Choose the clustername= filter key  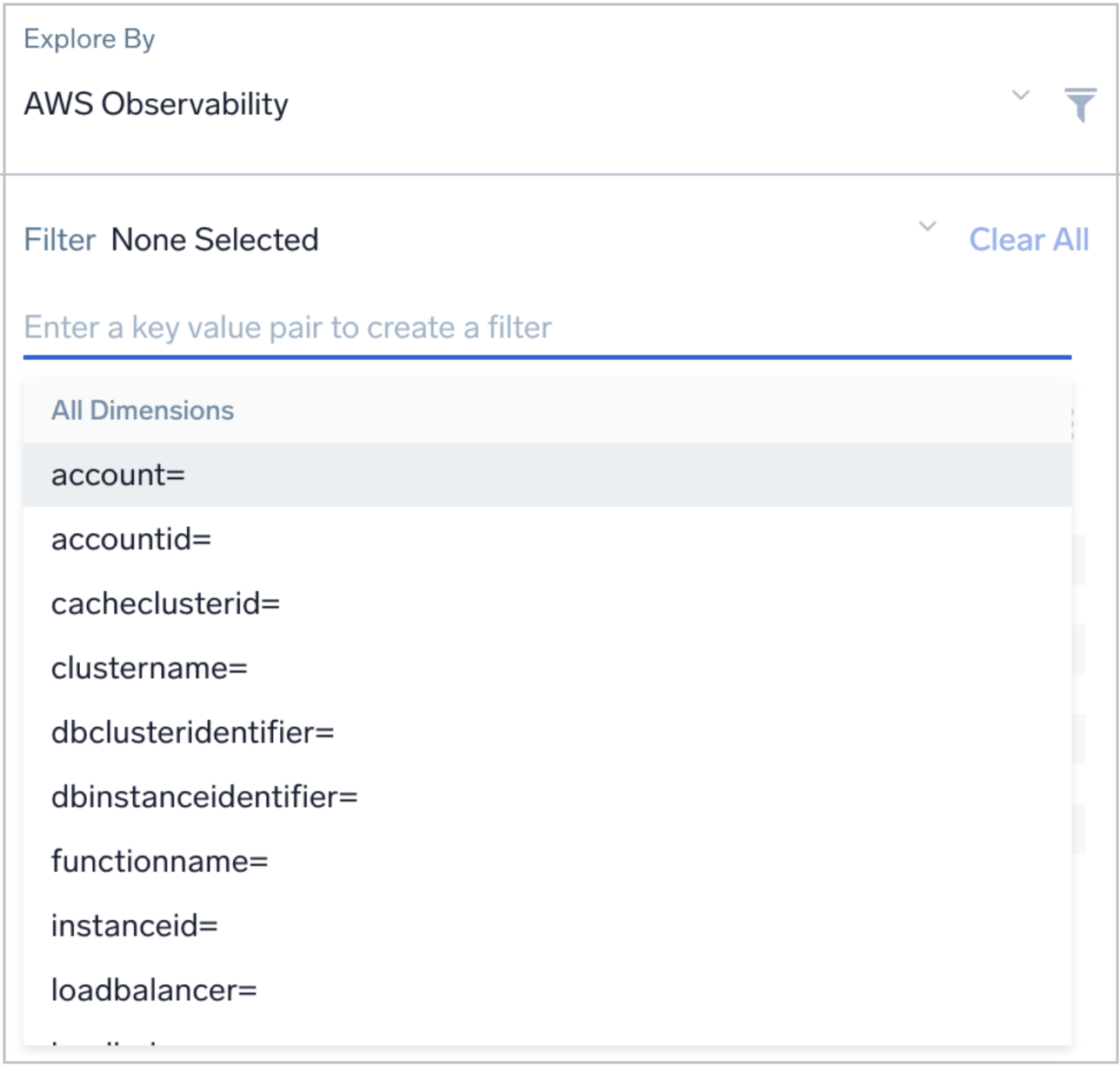pyautogui.click(x=150, y=668)
